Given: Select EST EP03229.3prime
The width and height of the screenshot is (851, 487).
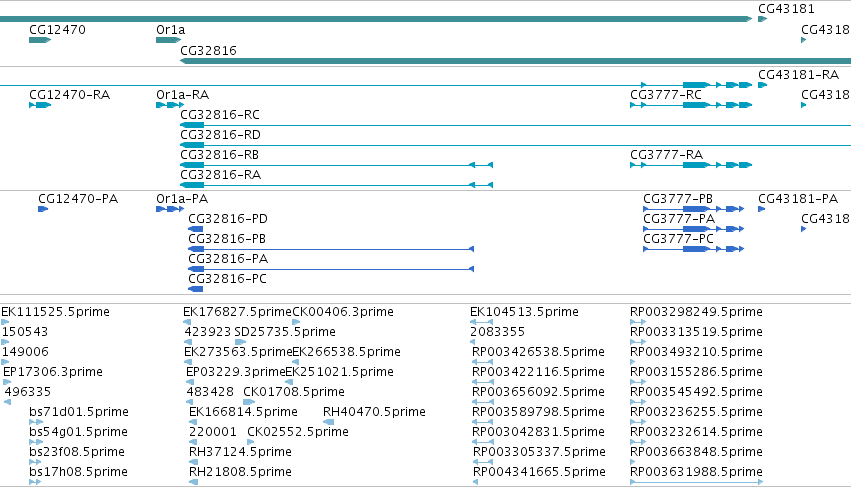Looking at the screenshot, I should coord(236,372).
